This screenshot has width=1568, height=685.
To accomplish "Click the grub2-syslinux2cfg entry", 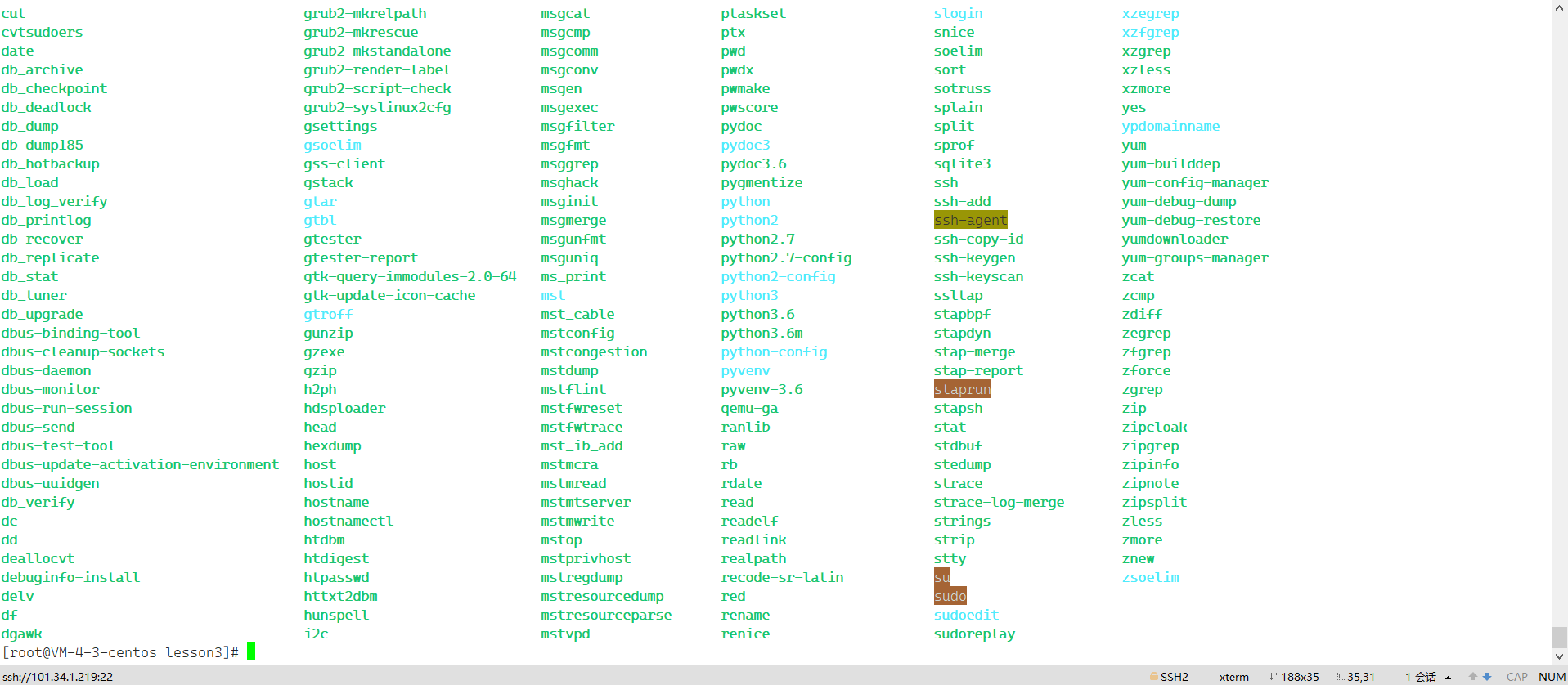I will tap(378, 107).
